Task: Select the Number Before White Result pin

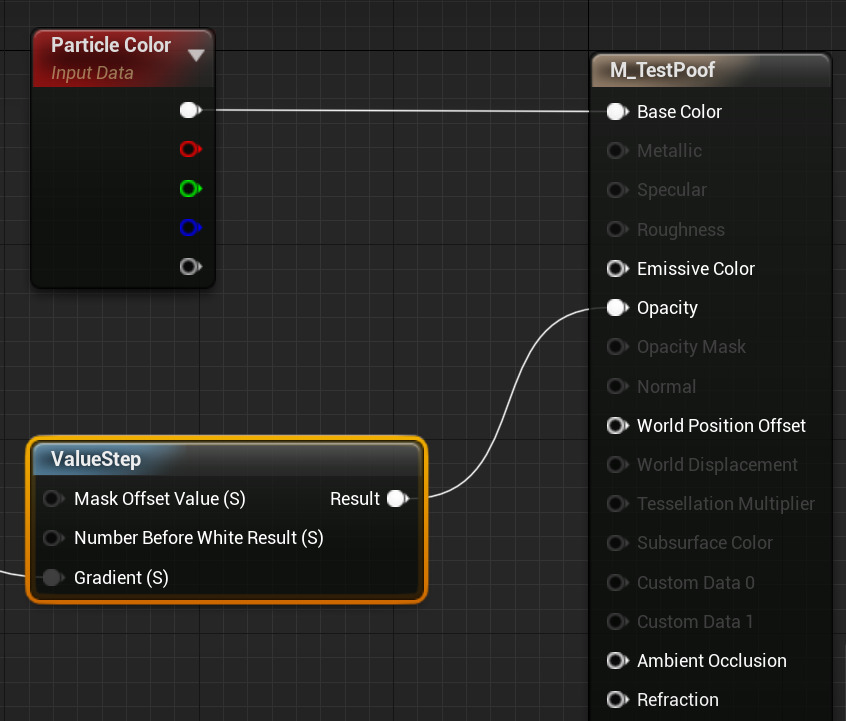Action: 53,538
